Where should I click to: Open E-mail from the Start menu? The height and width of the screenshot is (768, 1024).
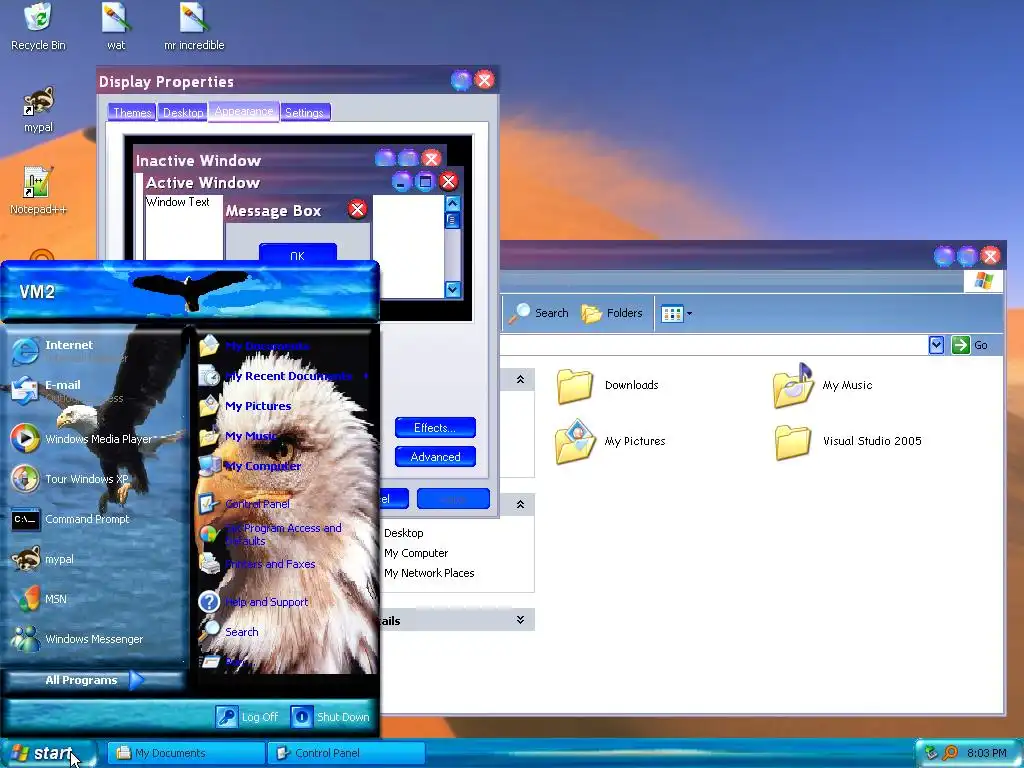tap(95, 391)
